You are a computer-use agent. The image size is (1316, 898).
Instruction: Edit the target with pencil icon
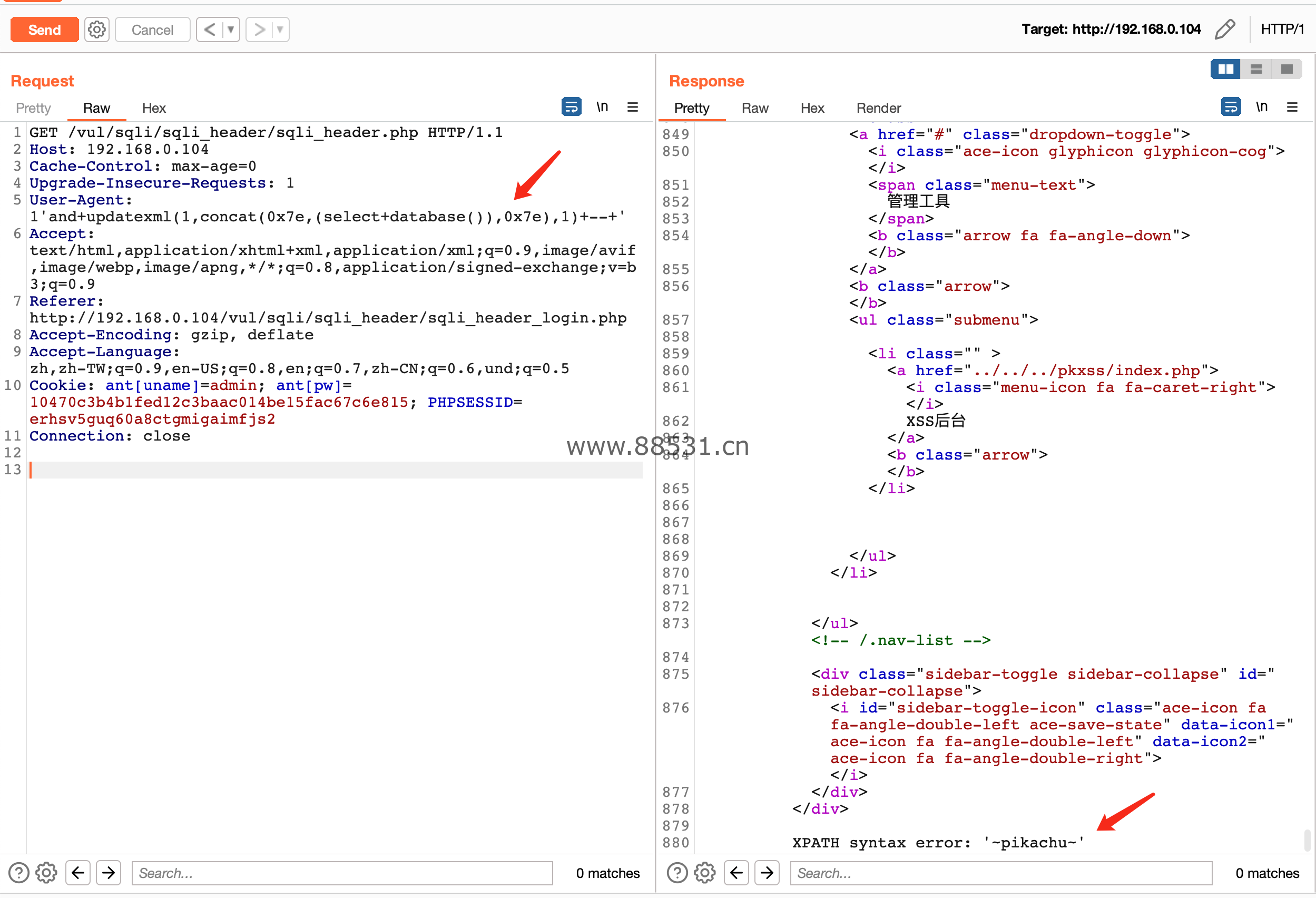pyautogui.click(x=1225, y=29)
